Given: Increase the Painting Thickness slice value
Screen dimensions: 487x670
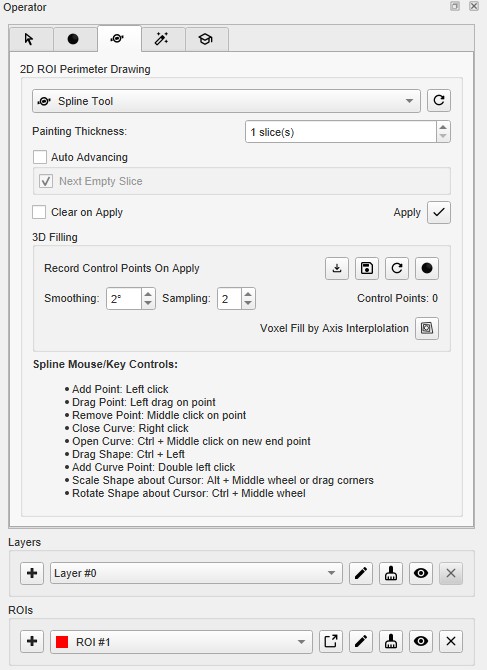Looking at the screenshot, I should (x=443, y=127).
